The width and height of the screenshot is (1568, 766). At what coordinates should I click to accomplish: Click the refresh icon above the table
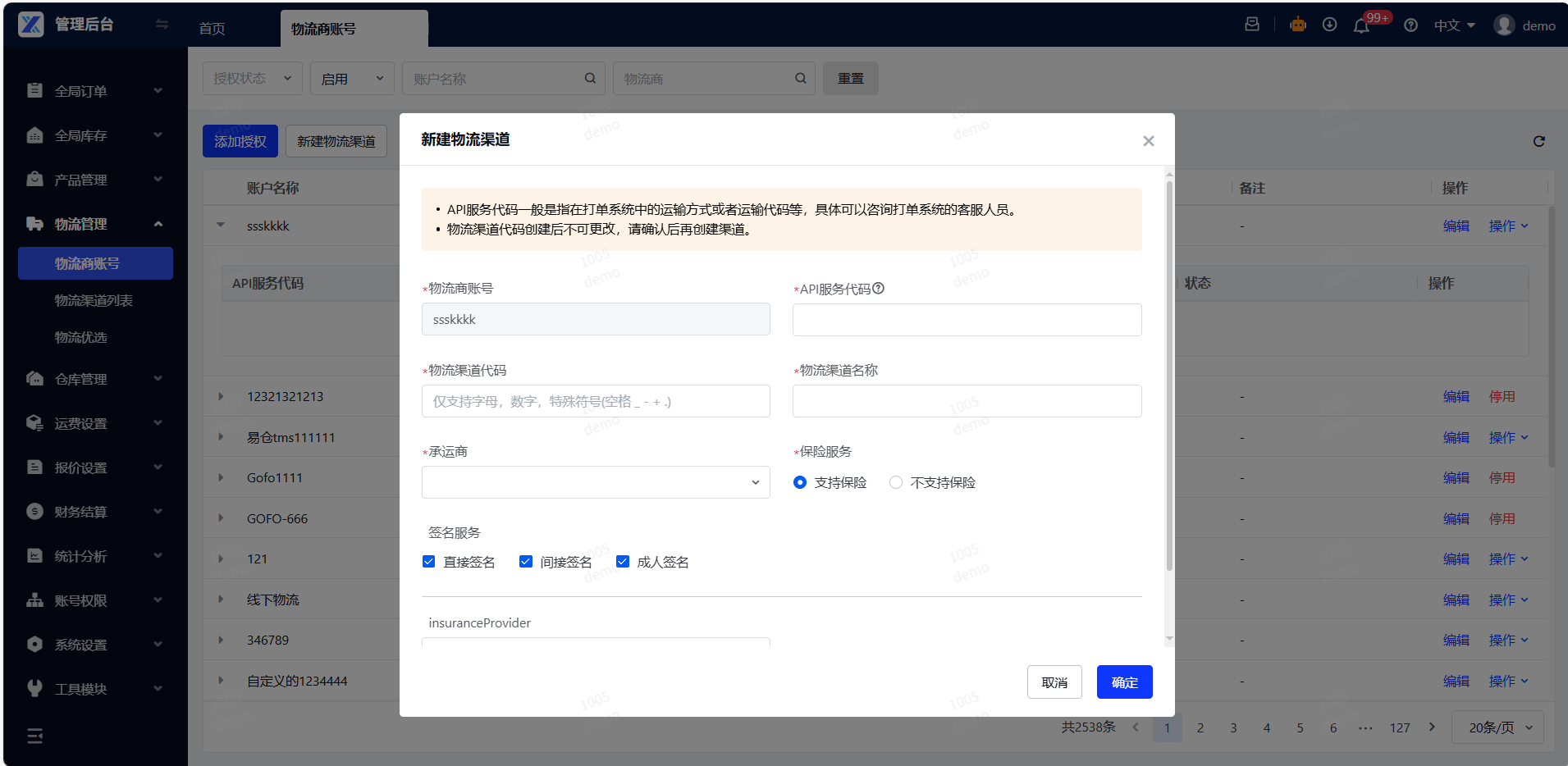pyautogui.click(x=1539, y=141)
